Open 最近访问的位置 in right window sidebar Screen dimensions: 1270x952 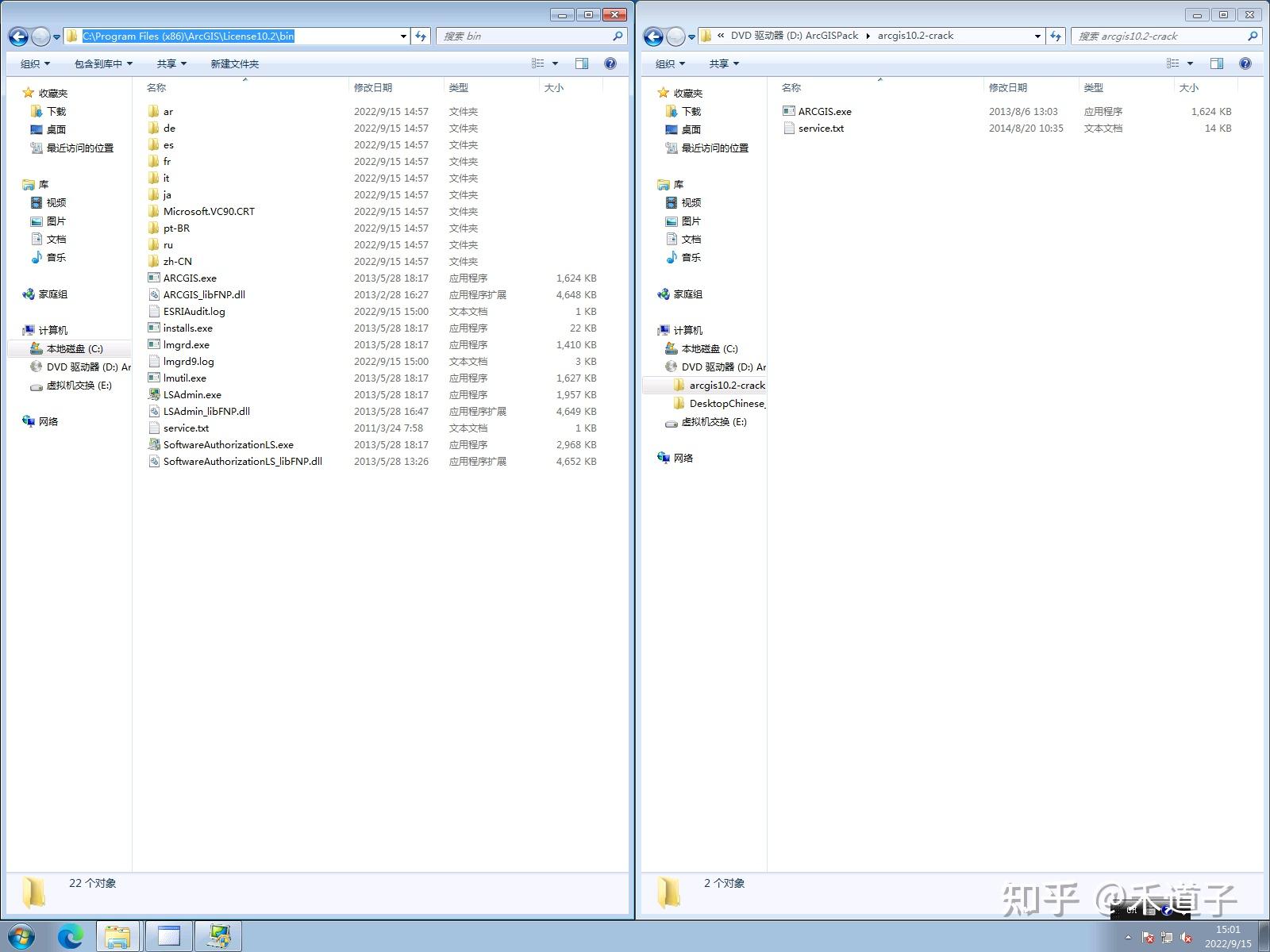pyautogui.click(x=715, y=148)
